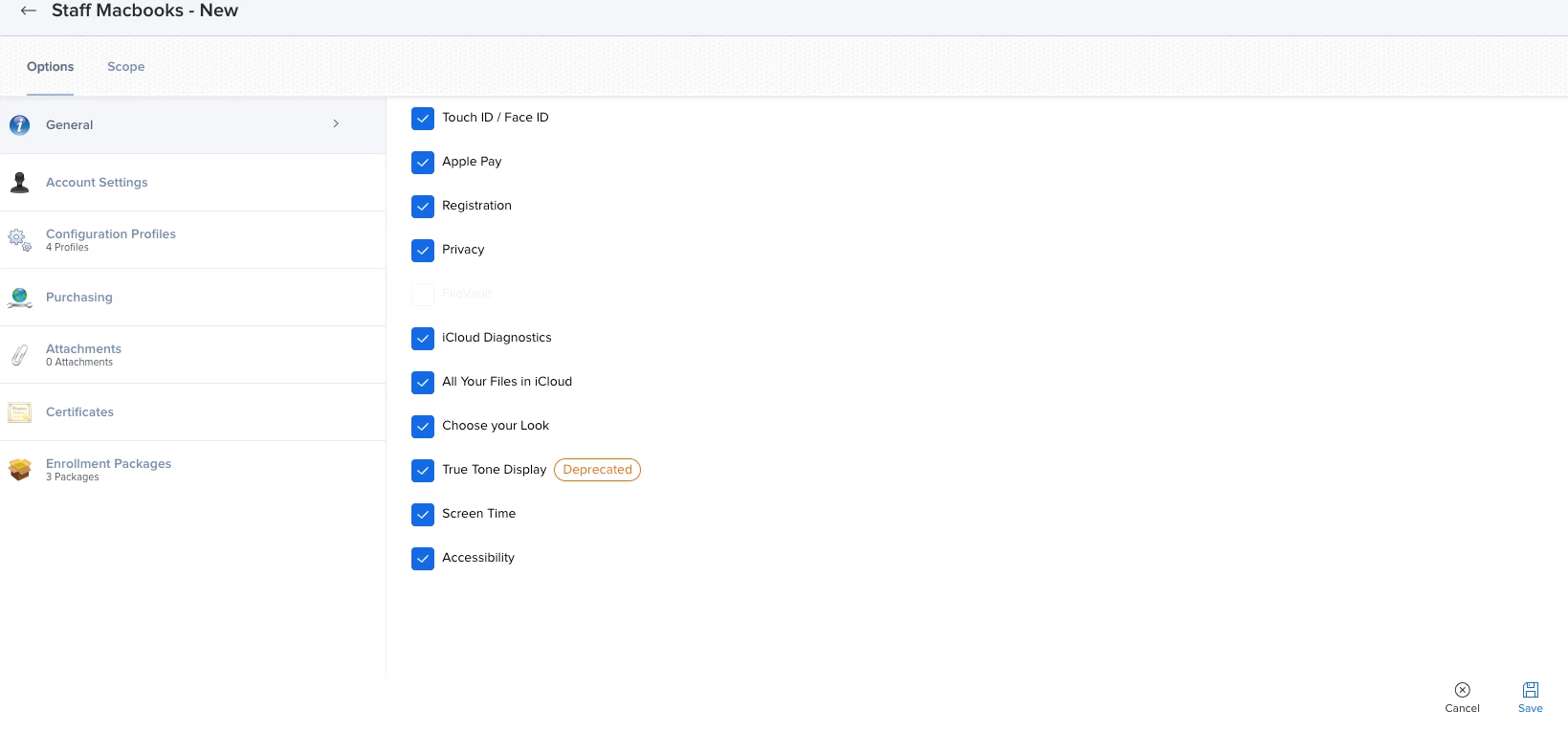This screenshot has height=732, width=1568.
Task: Uncheck Touch ID / Face ID checkbox
Action: (x=423, y=118)
